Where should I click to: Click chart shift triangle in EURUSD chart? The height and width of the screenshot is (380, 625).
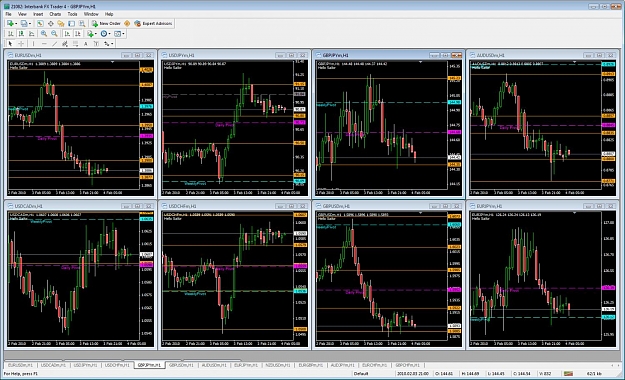pyautogui.click(x=112, y=62)
